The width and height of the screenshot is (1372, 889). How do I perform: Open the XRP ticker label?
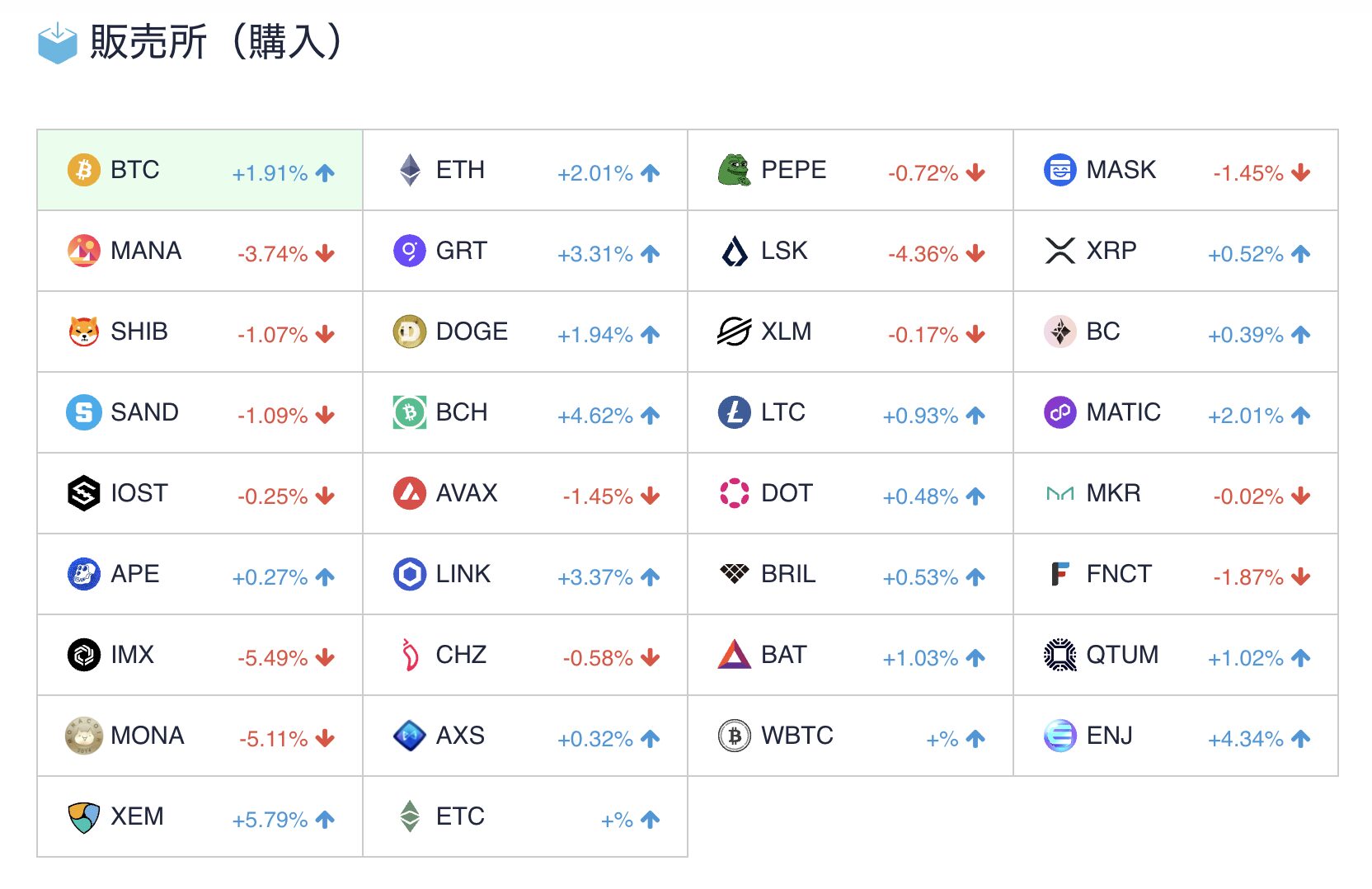tap(1111, 251)
